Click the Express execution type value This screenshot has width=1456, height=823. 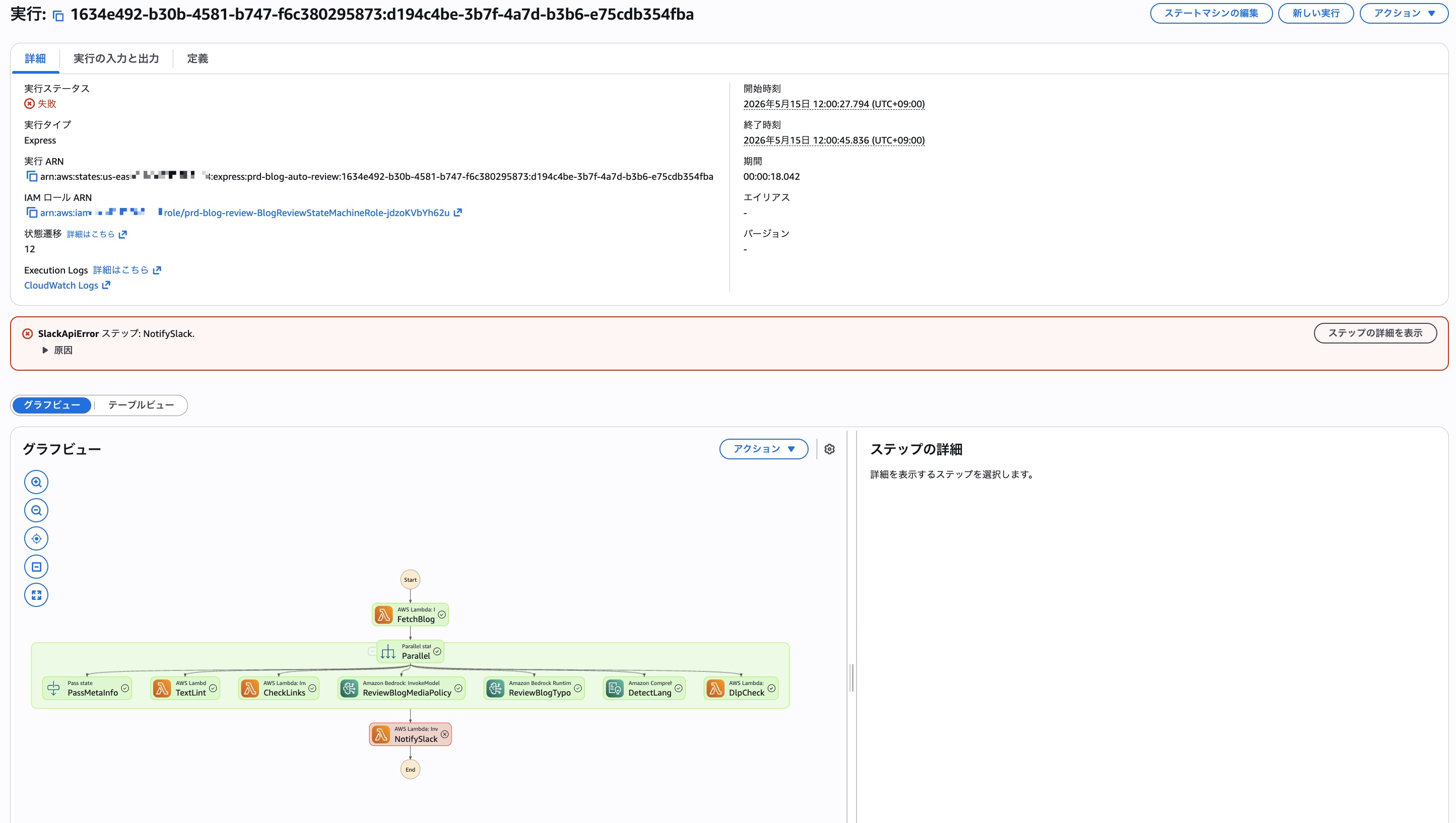pos(40,140)
